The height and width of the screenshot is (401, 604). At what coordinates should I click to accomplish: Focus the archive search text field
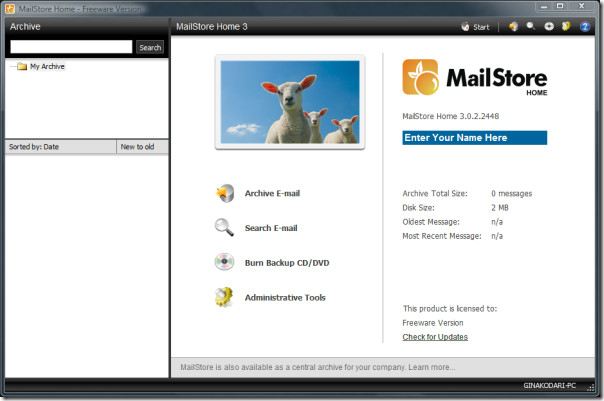coord(71,47)
